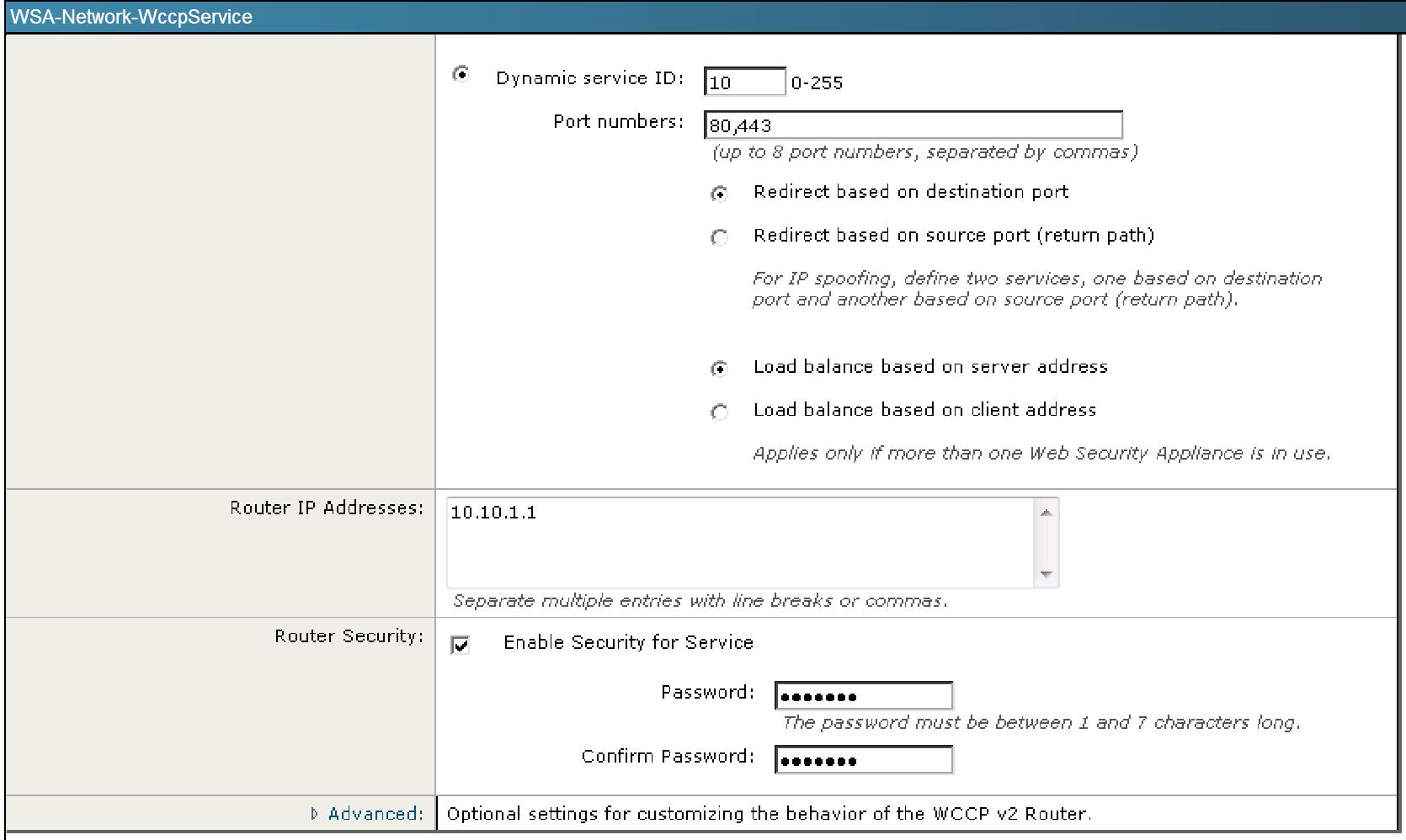Click the 'Separate multiple entries' hint text
Screen dimensions: 1406x840
click(x=700, y=601)
